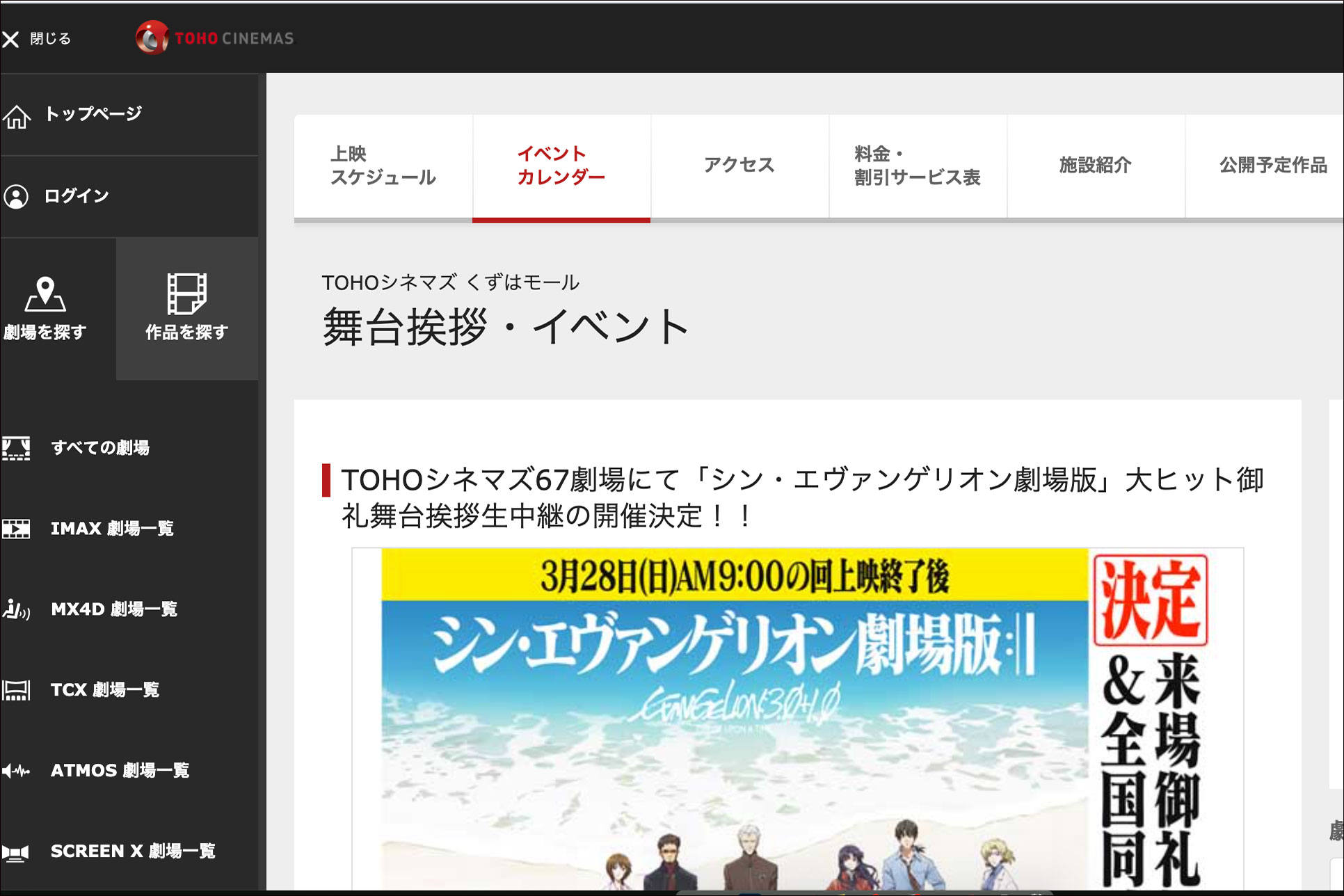Open the アクセス tab
The height and width of the screenshot is (896, 1344).
(739, 166)
